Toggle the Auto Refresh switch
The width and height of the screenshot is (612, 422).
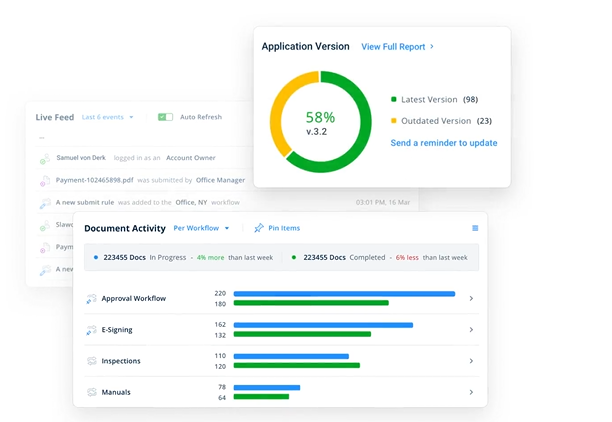[165, 117]
